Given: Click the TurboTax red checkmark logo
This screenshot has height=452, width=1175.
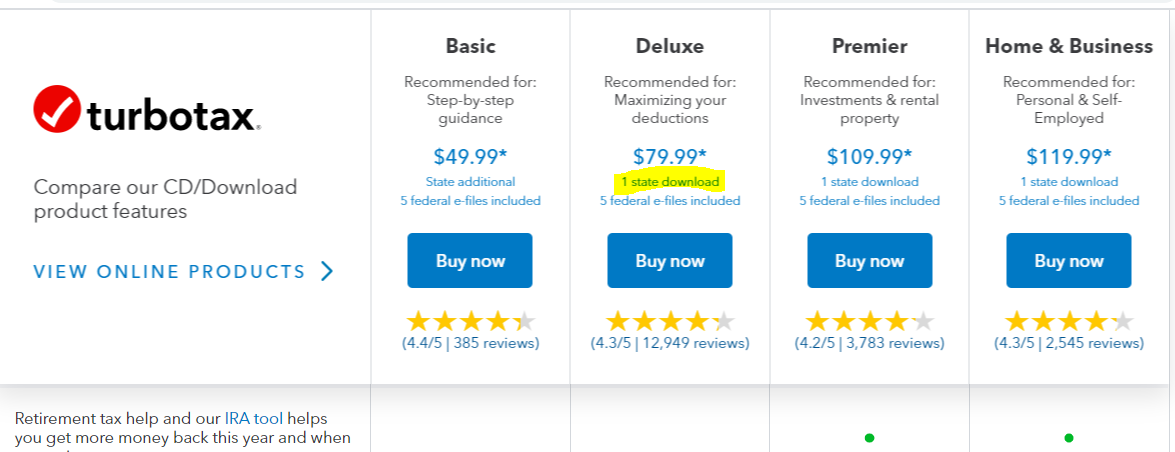Looking at the screenshot, I should coord(58,110).
